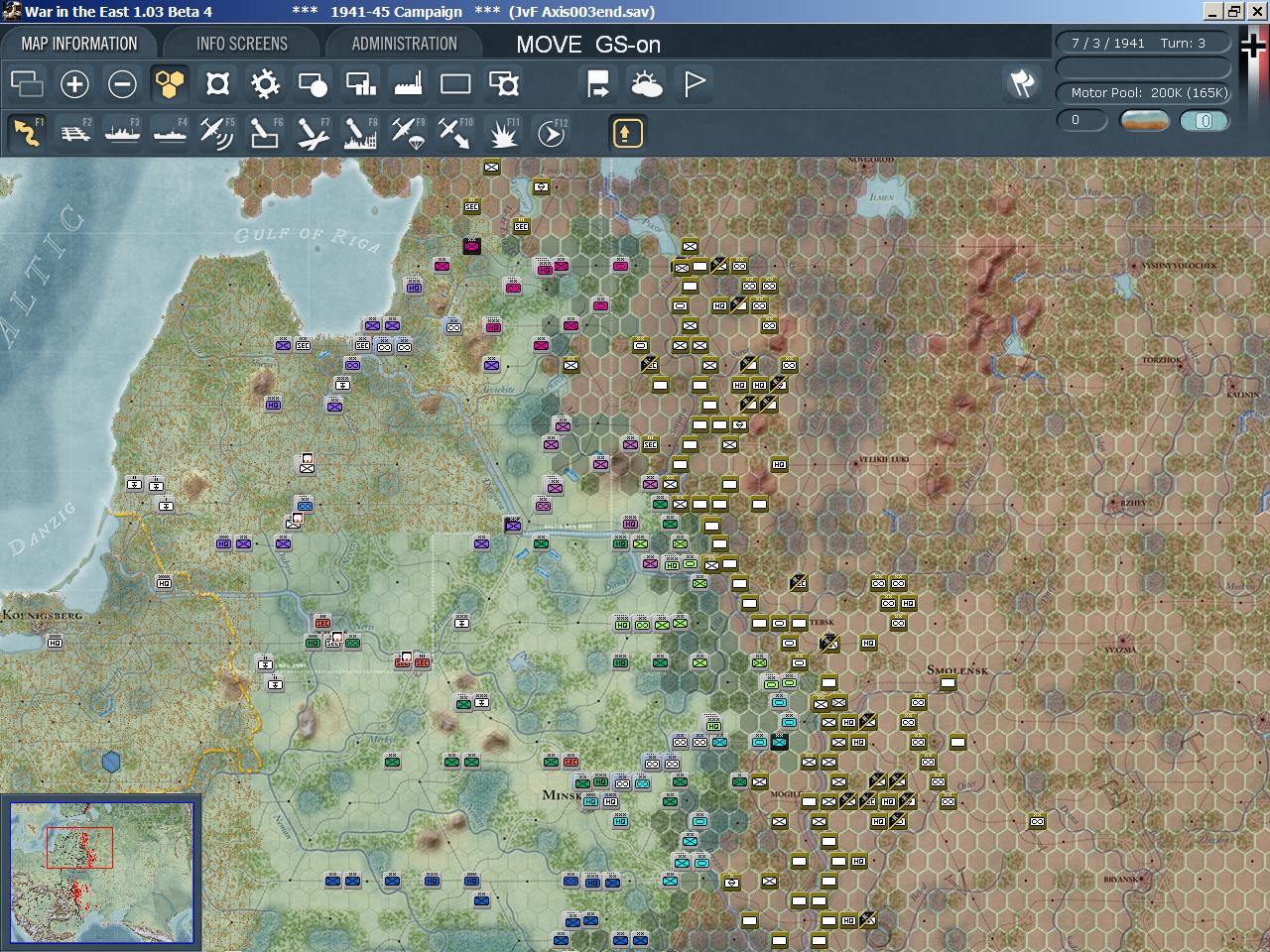Image resolution: width=1270 pixels, height=952 pixels.
Task: Toggle the rectangle-with-fort overlay icon
Action: click(504, 83)
